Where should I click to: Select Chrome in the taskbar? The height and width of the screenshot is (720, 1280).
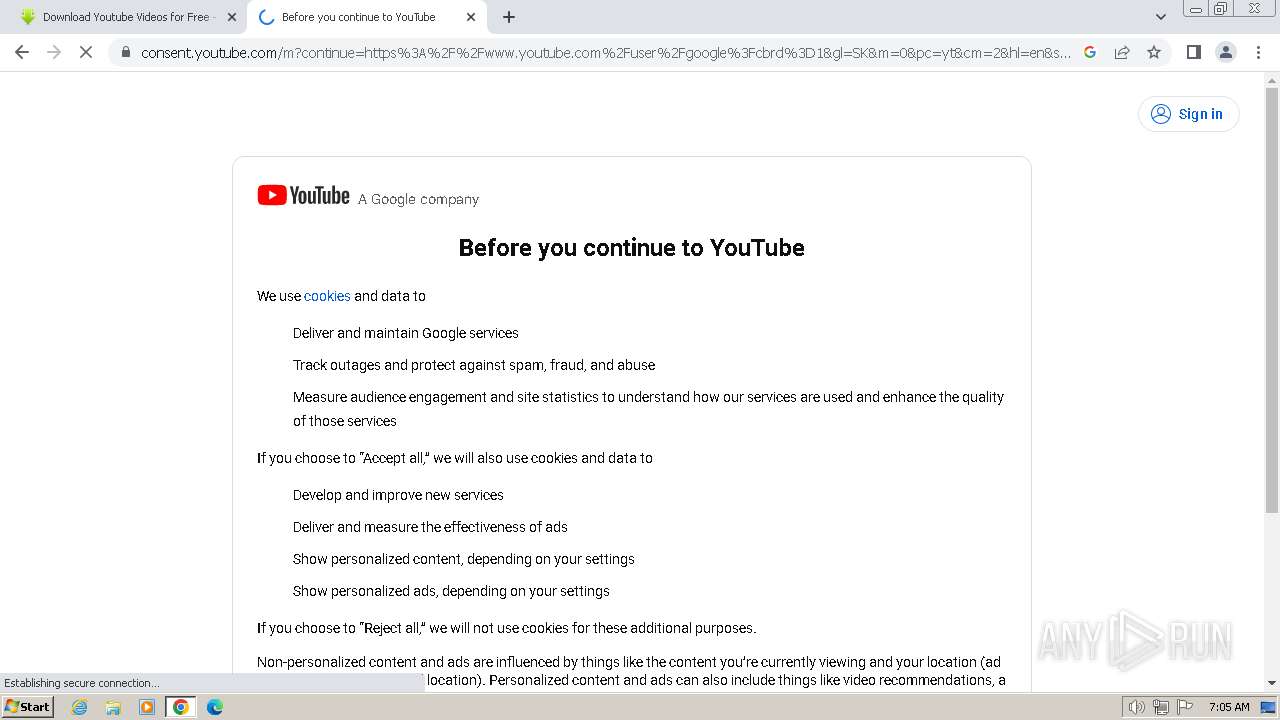pyautogui.click(x=180, y=707)
